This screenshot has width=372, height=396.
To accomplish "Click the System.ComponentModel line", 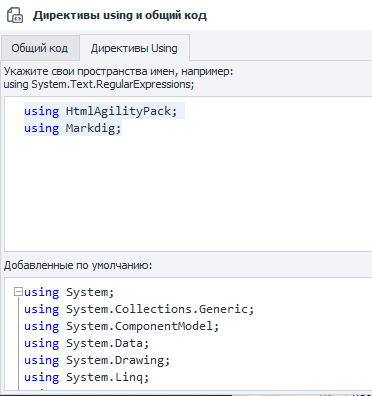I will coord(121,326).
